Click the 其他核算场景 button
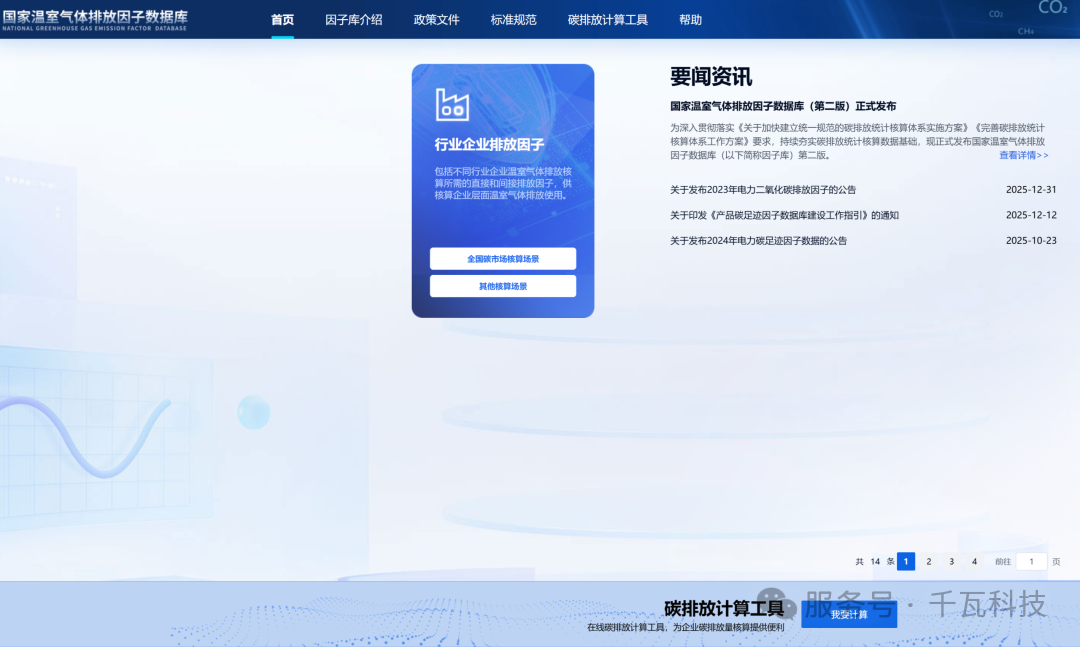Image resolution: width=1080 pixels, height=647 pixels. pos(503,286)
